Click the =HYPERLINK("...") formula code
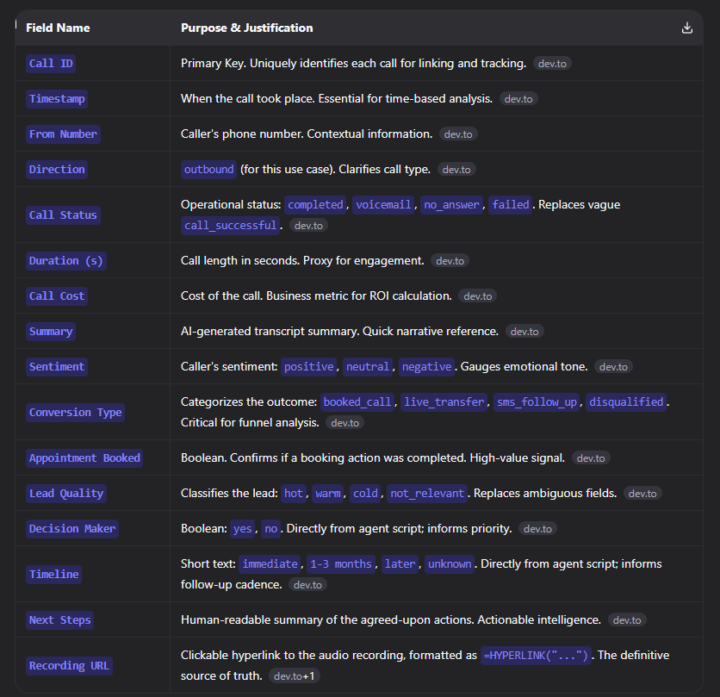The width and height of the screenshot is (720, 697). click(x=537, y=655)
